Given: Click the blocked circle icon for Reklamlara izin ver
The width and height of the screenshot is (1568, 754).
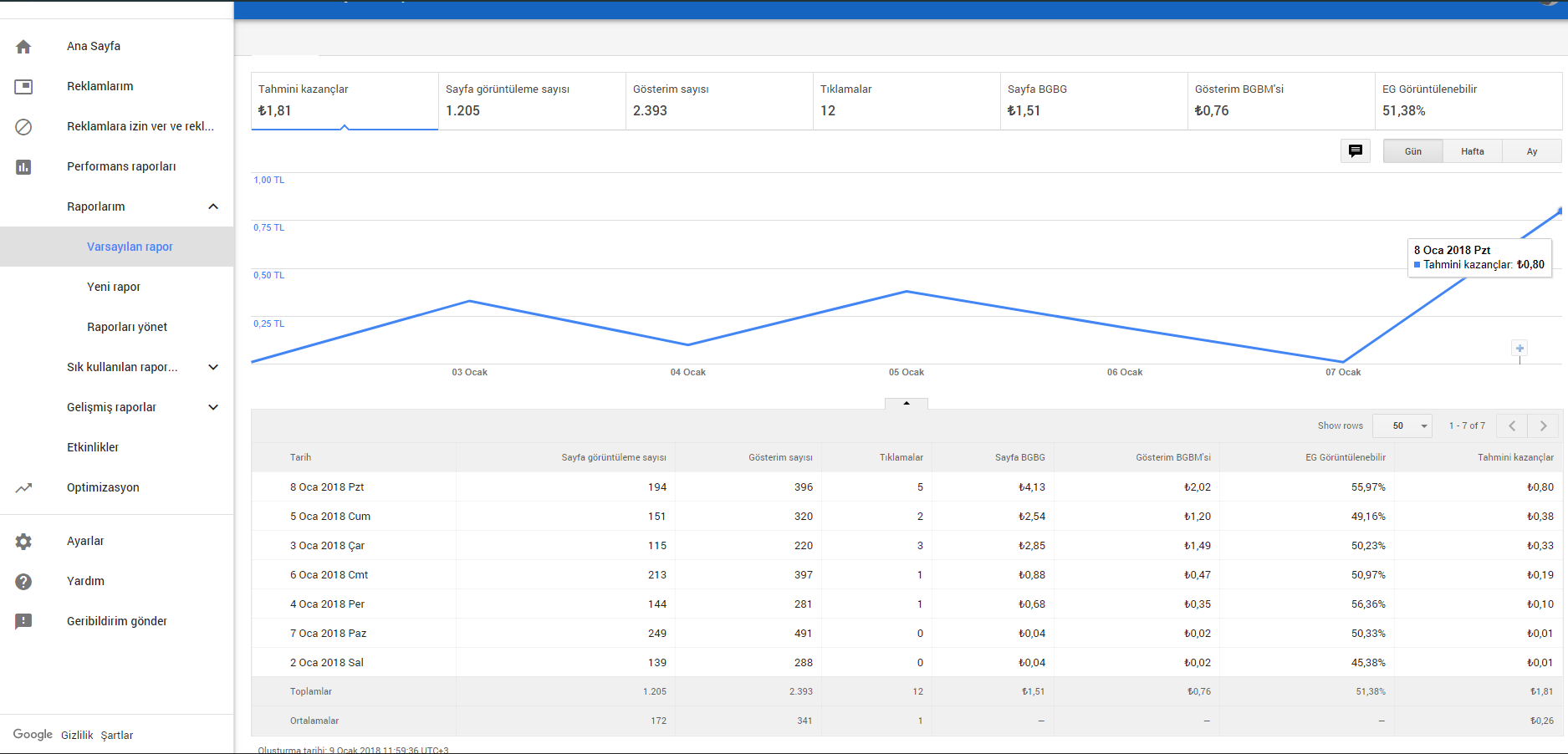Looking at the screenshot, I should tap(23, 127).
